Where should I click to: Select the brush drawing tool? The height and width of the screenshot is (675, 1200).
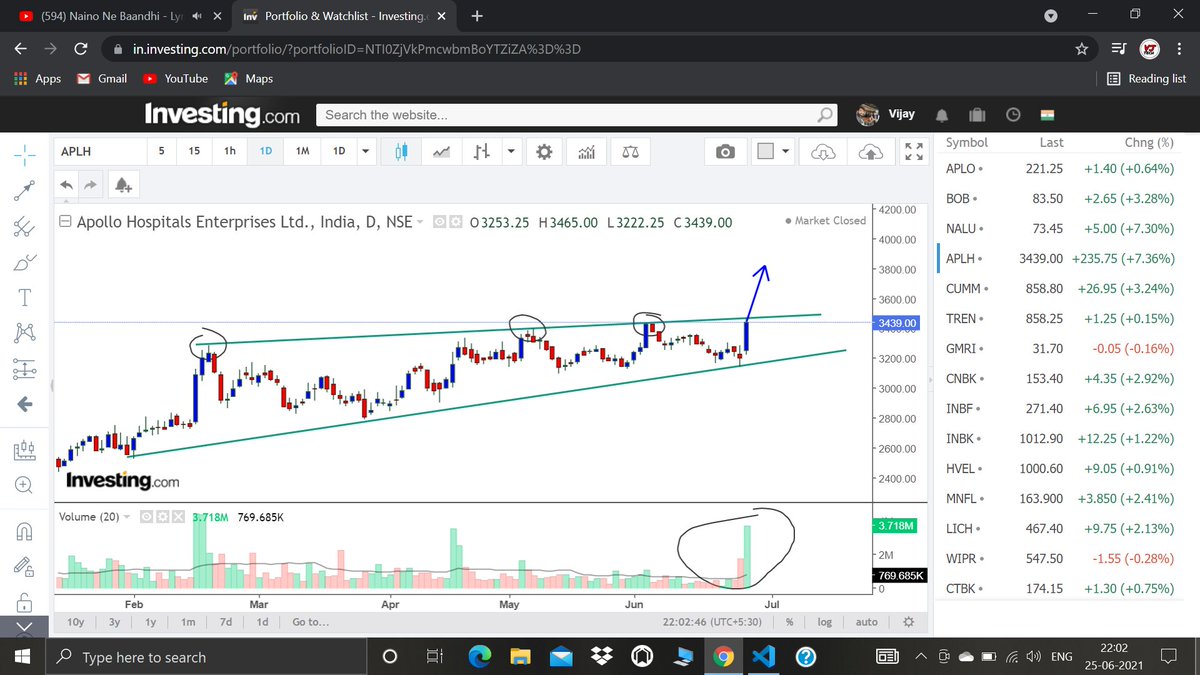25,263
